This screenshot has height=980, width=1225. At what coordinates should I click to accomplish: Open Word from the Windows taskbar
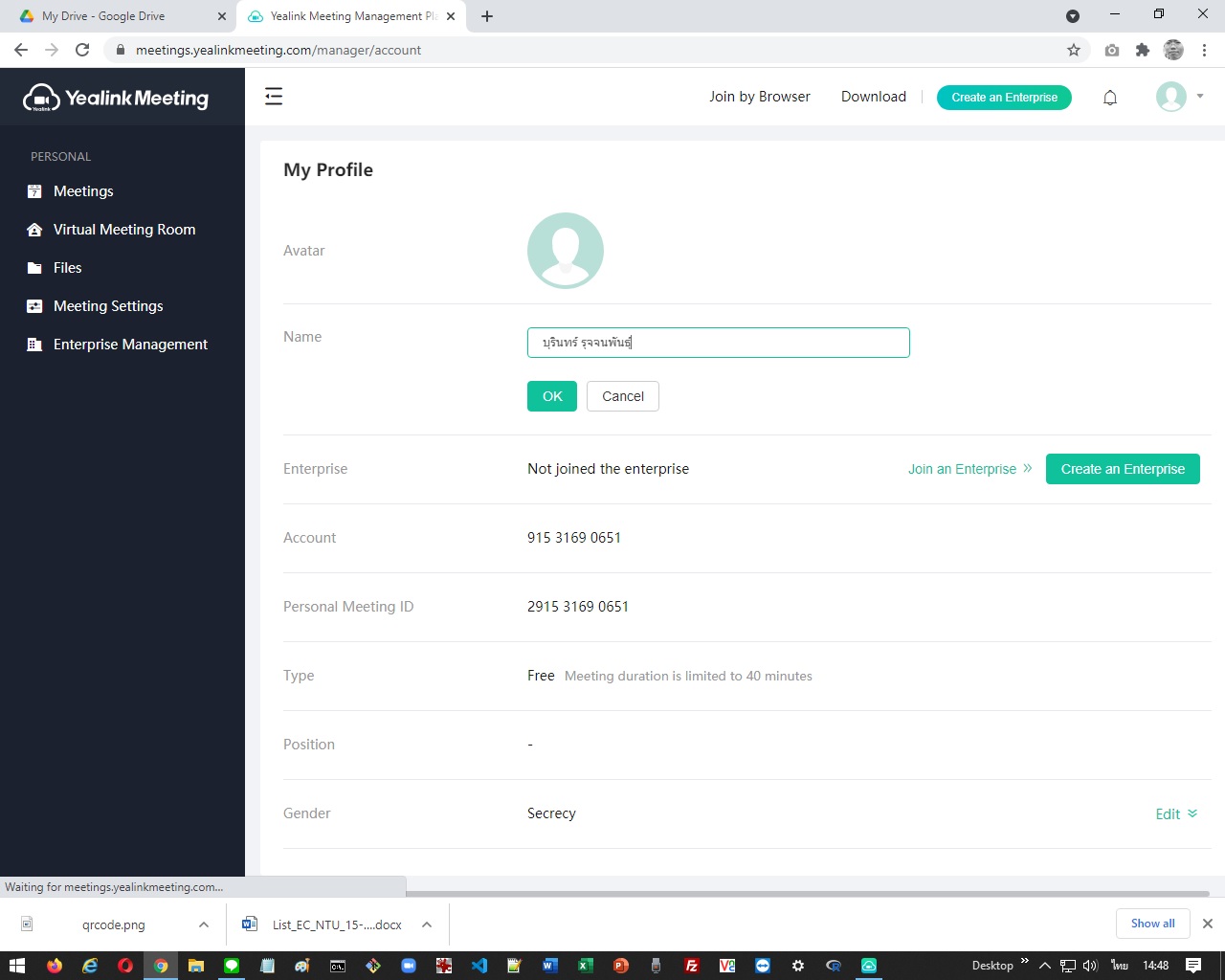(549, 966)
